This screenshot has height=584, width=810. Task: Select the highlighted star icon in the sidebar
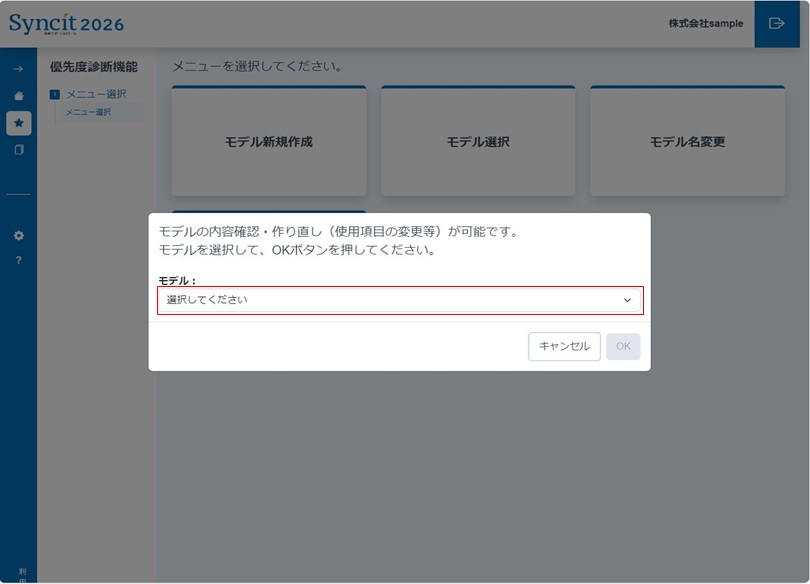tap(16, 124)
